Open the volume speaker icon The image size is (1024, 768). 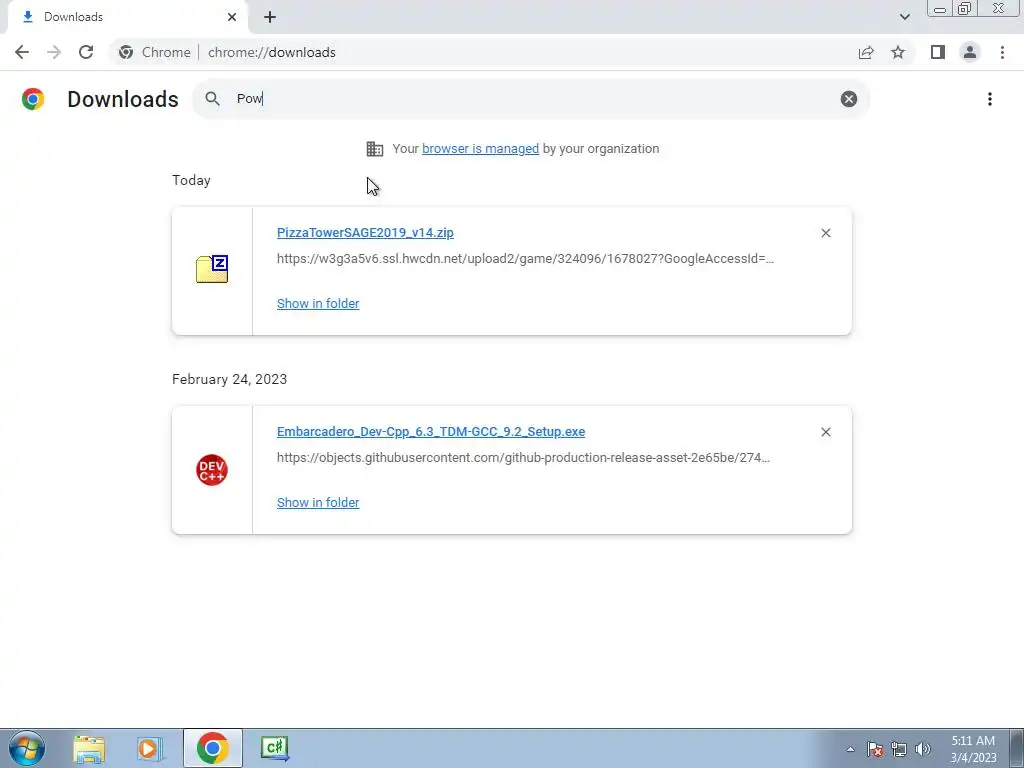coord(923,749)
